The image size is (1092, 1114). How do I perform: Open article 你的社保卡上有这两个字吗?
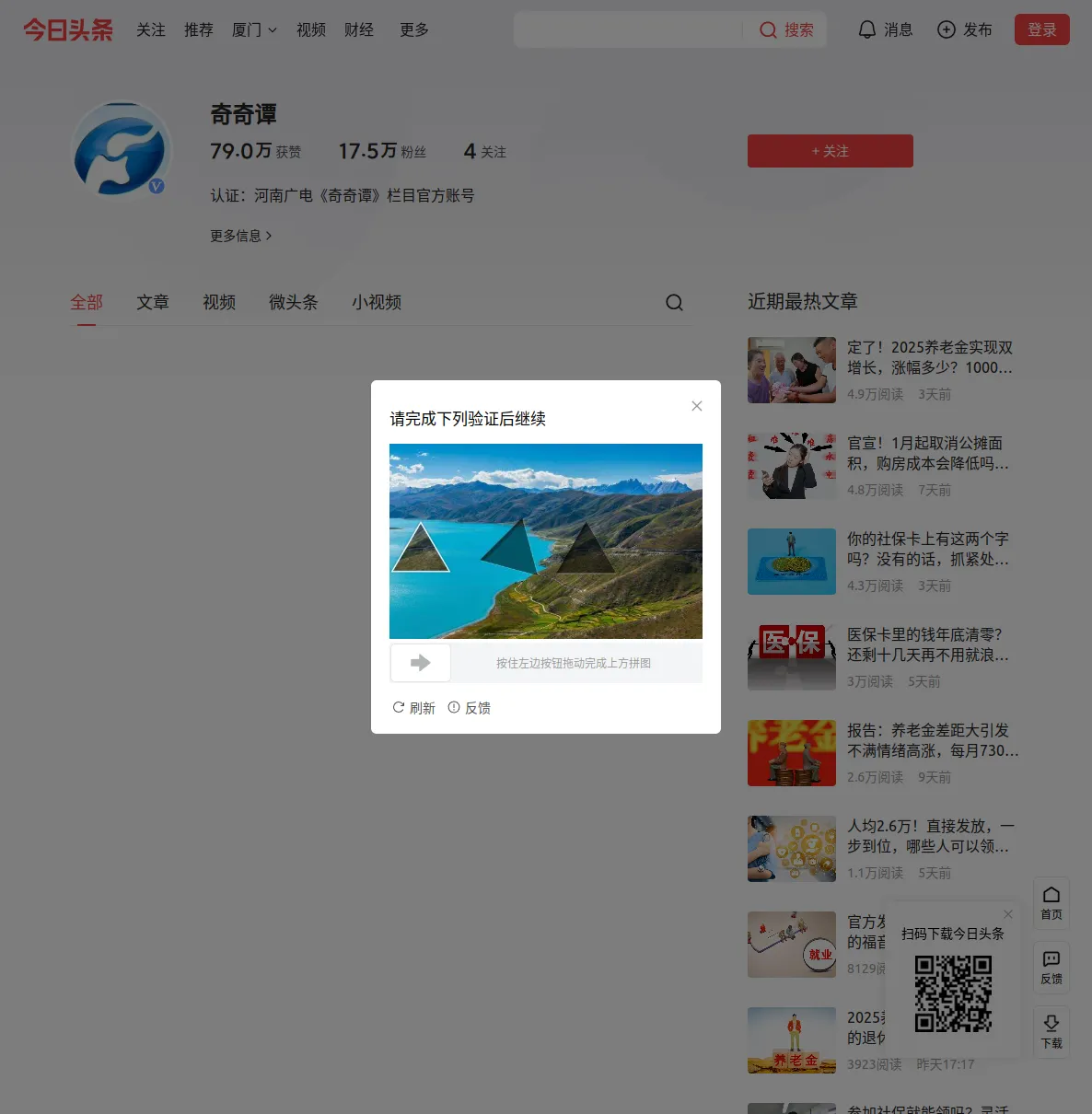[928, 549]
